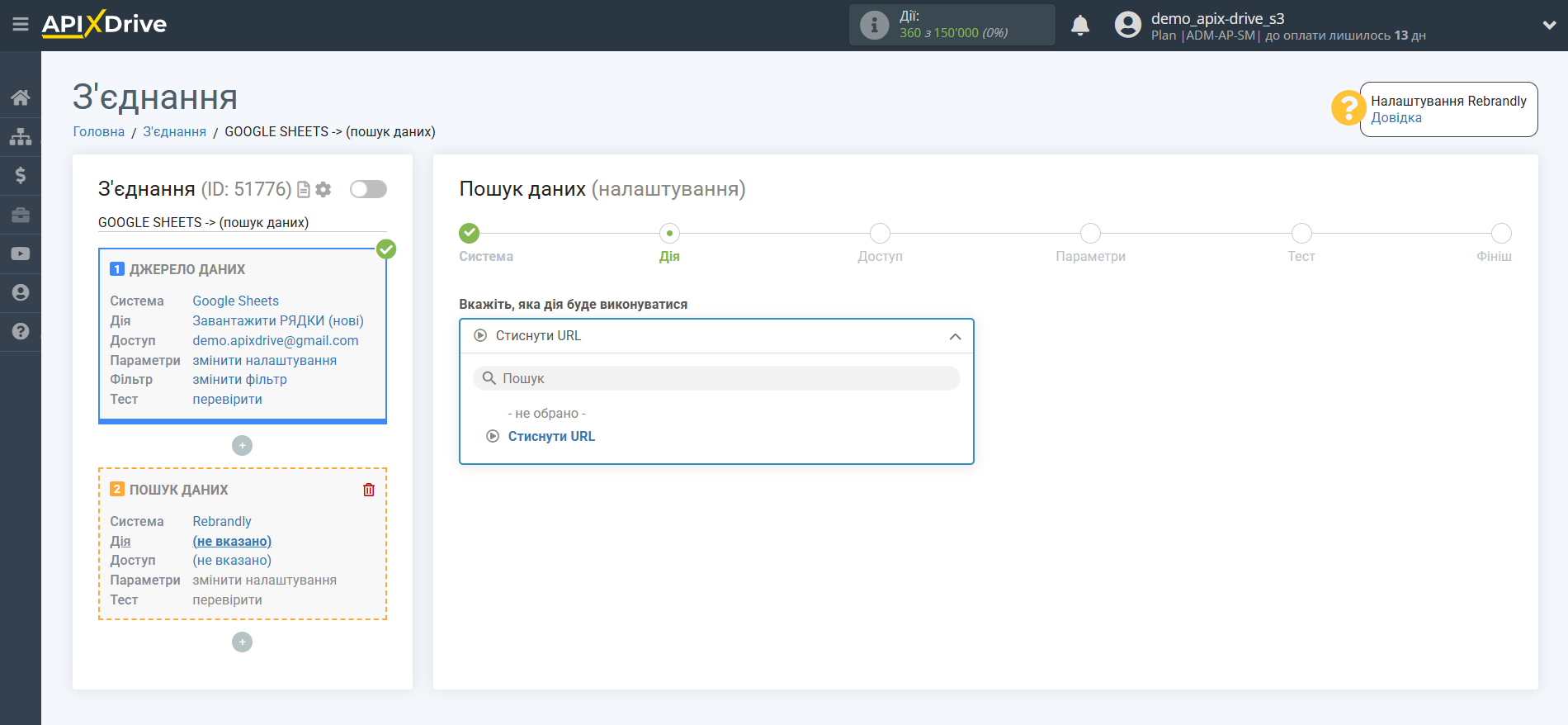
Task: Choose the "не обрано" option
Action: (x=546, y=413)
